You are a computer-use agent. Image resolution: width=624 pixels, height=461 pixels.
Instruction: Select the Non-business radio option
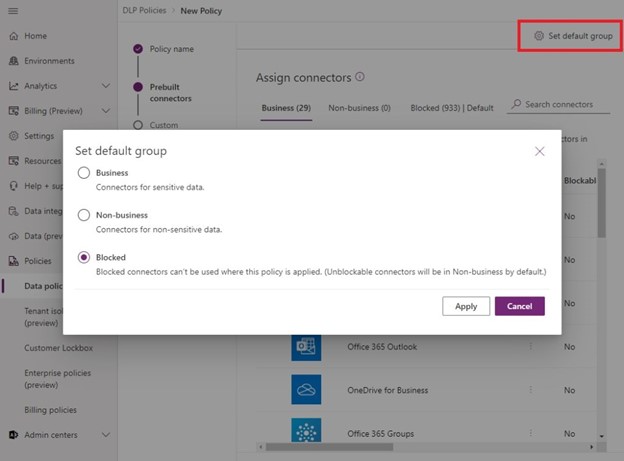coord(84,215)
